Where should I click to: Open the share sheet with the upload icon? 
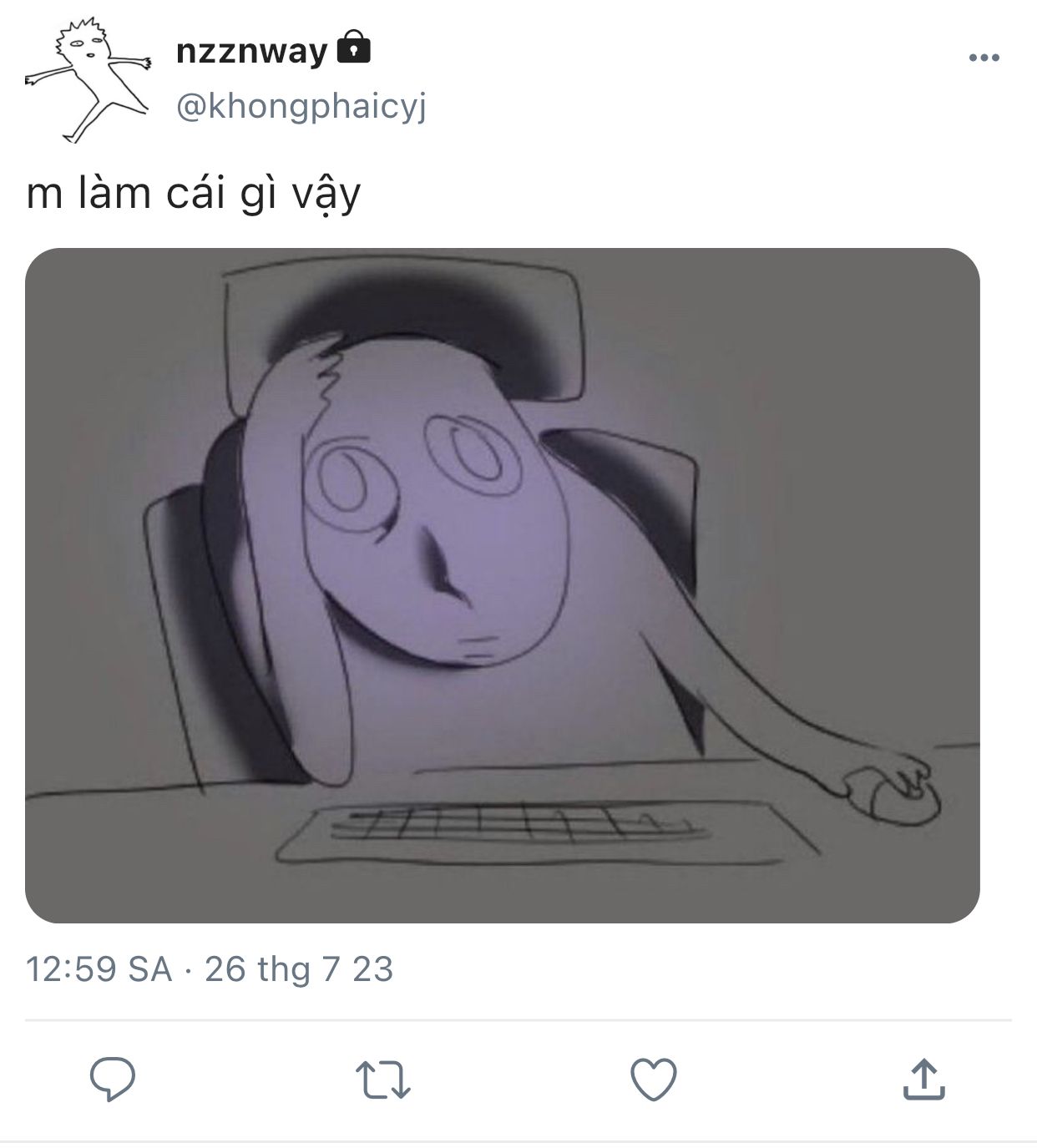923,1079
